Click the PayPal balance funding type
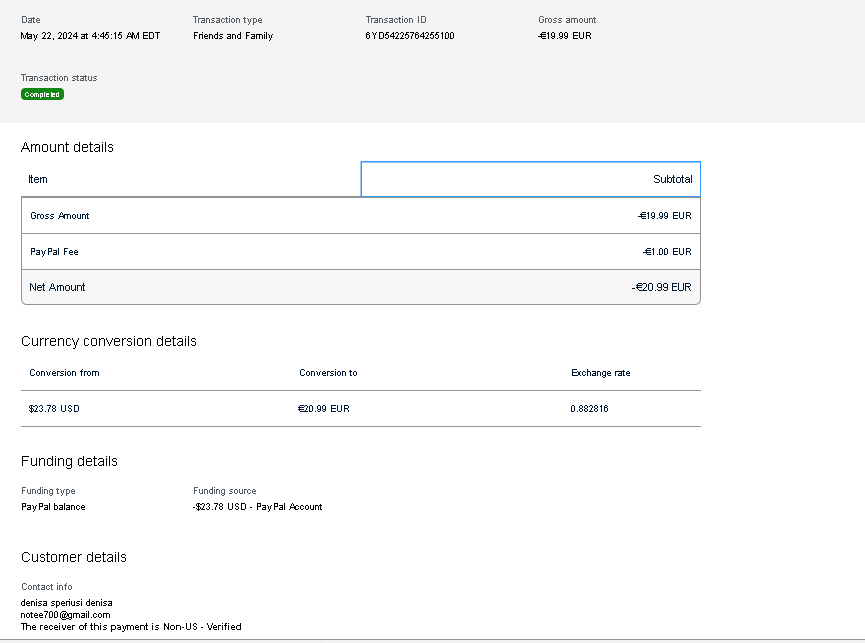The height and width of the screenshot is (643, 865). pyautogui.click(x=53, y=507)
